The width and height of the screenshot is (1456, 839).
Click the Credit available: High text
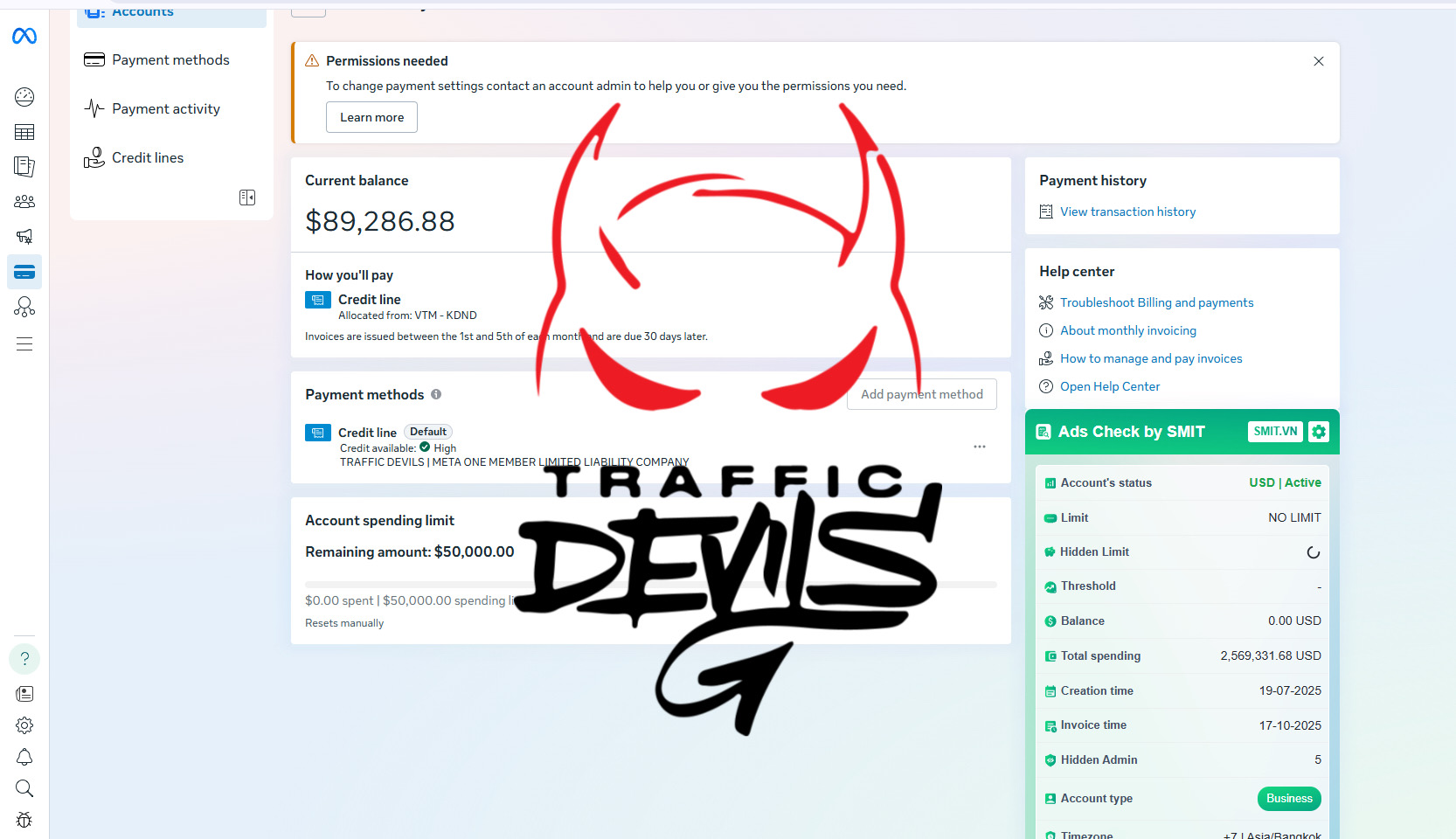pyautogui.click(x=398, y=447)
